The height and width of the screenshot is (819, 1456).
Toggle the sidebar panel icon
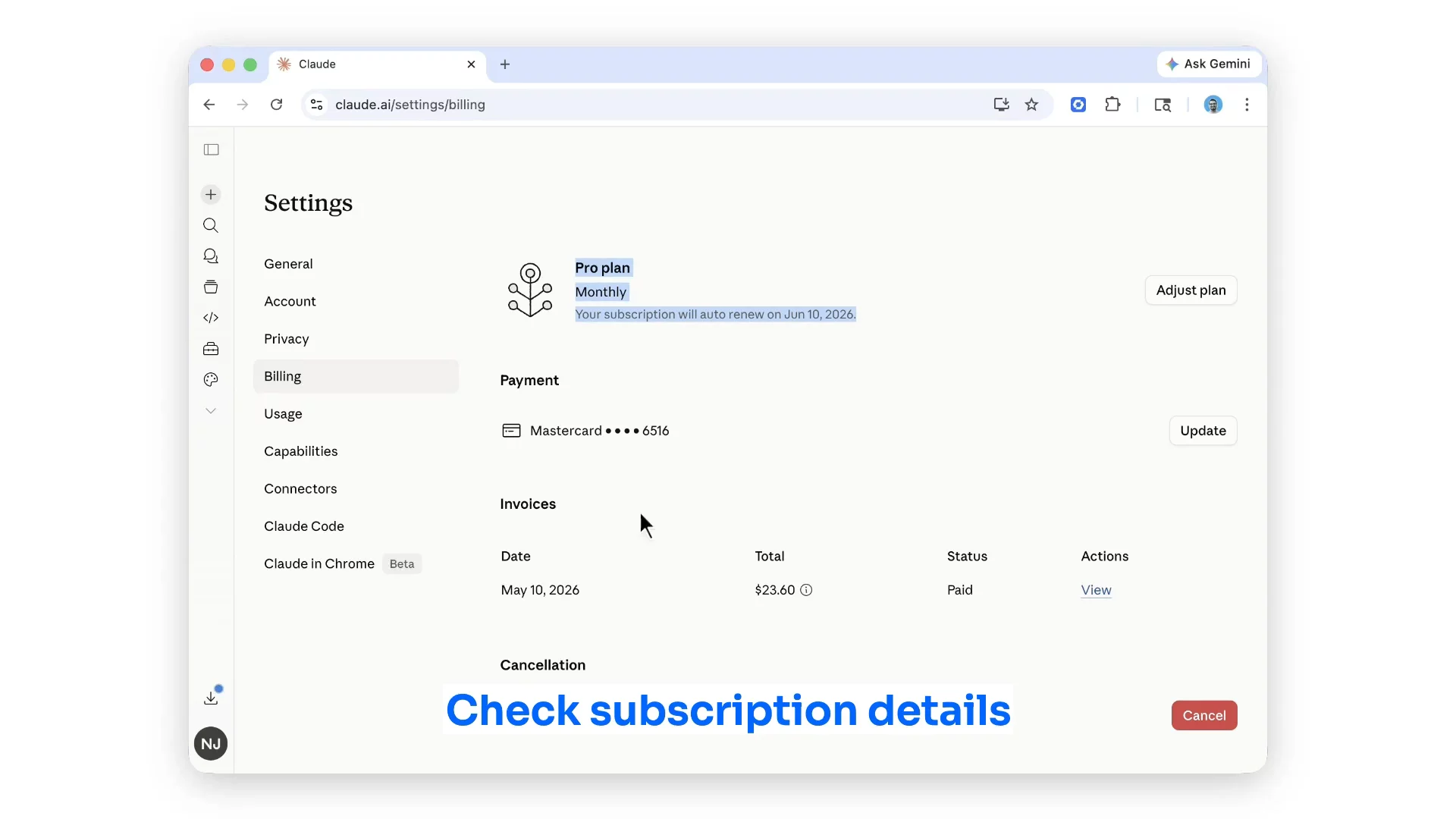[212, 149]
